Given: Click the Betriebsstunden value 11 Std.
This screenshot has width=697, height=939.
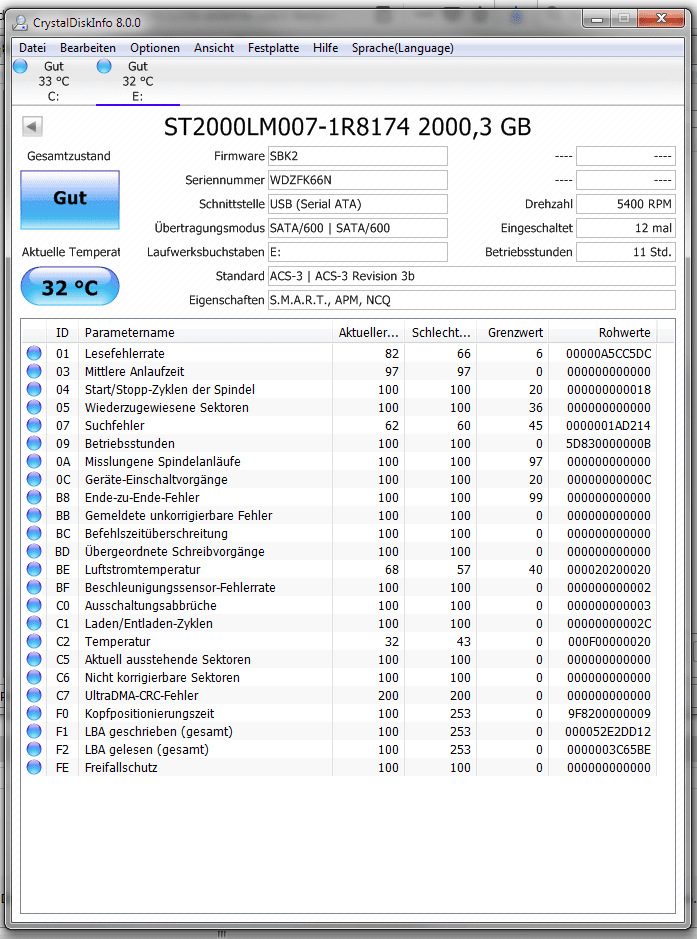Looking at the screenshot, I should [626, 252].
